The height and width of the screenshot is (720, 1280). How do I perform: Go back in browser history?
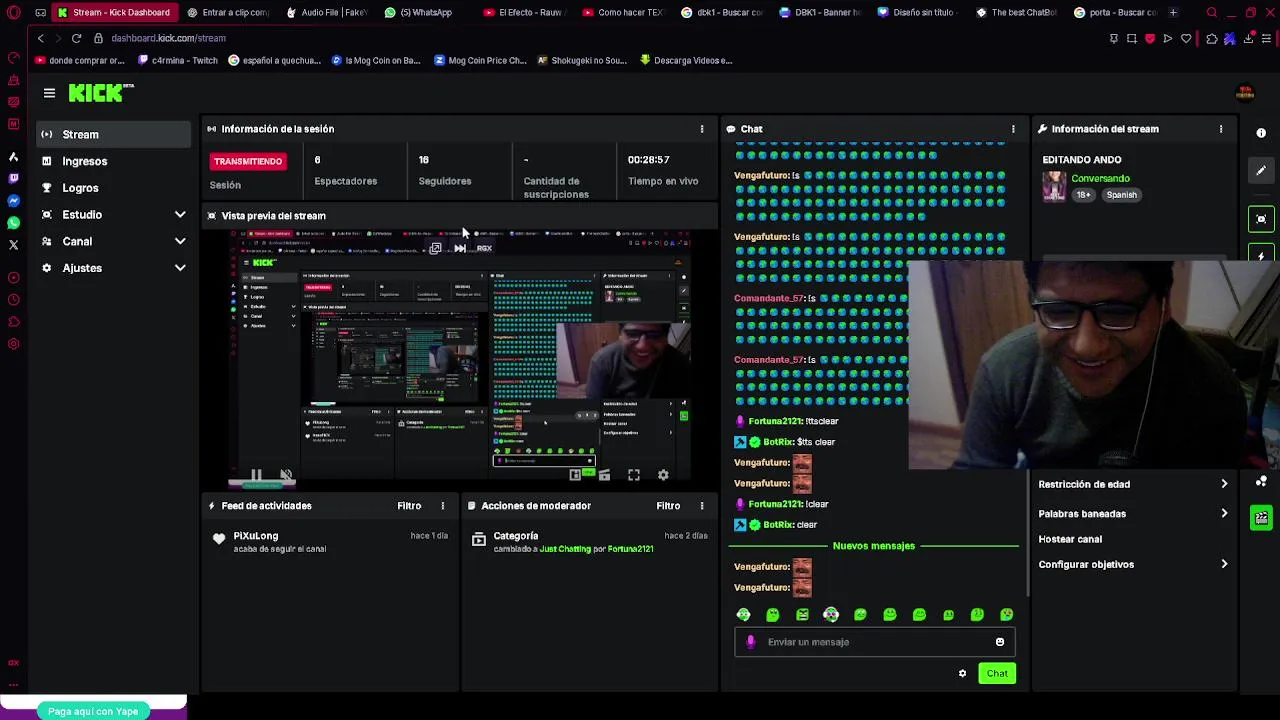(x=40, y=38)
